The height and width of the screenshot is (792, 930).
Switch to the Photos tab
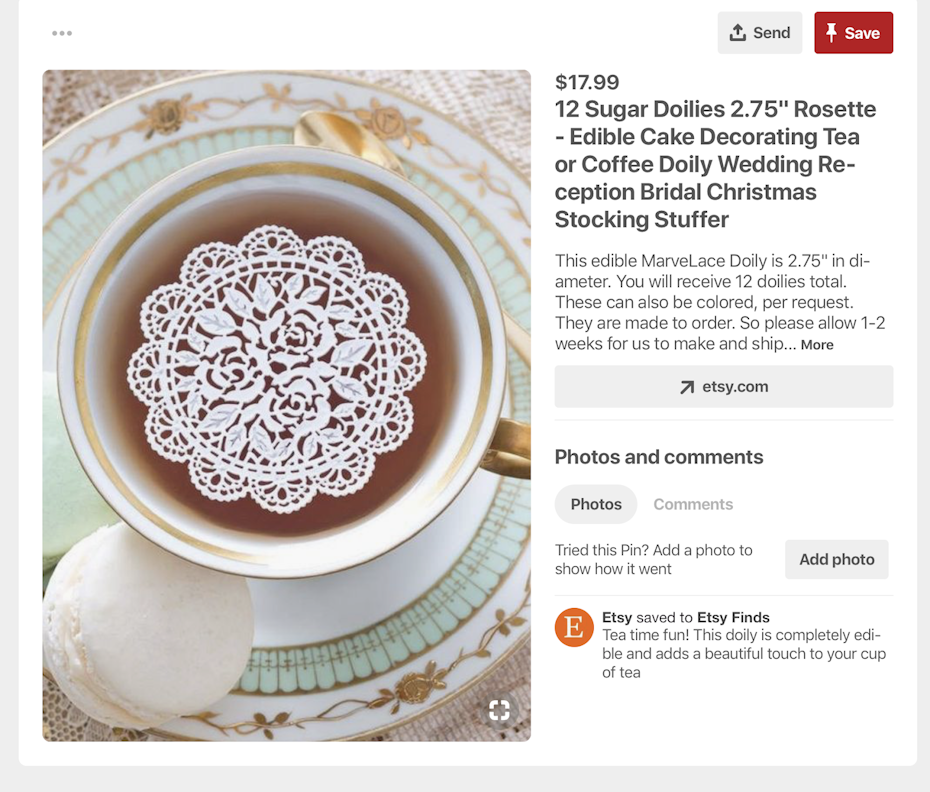pyautogui.click(x=596, y=504)
